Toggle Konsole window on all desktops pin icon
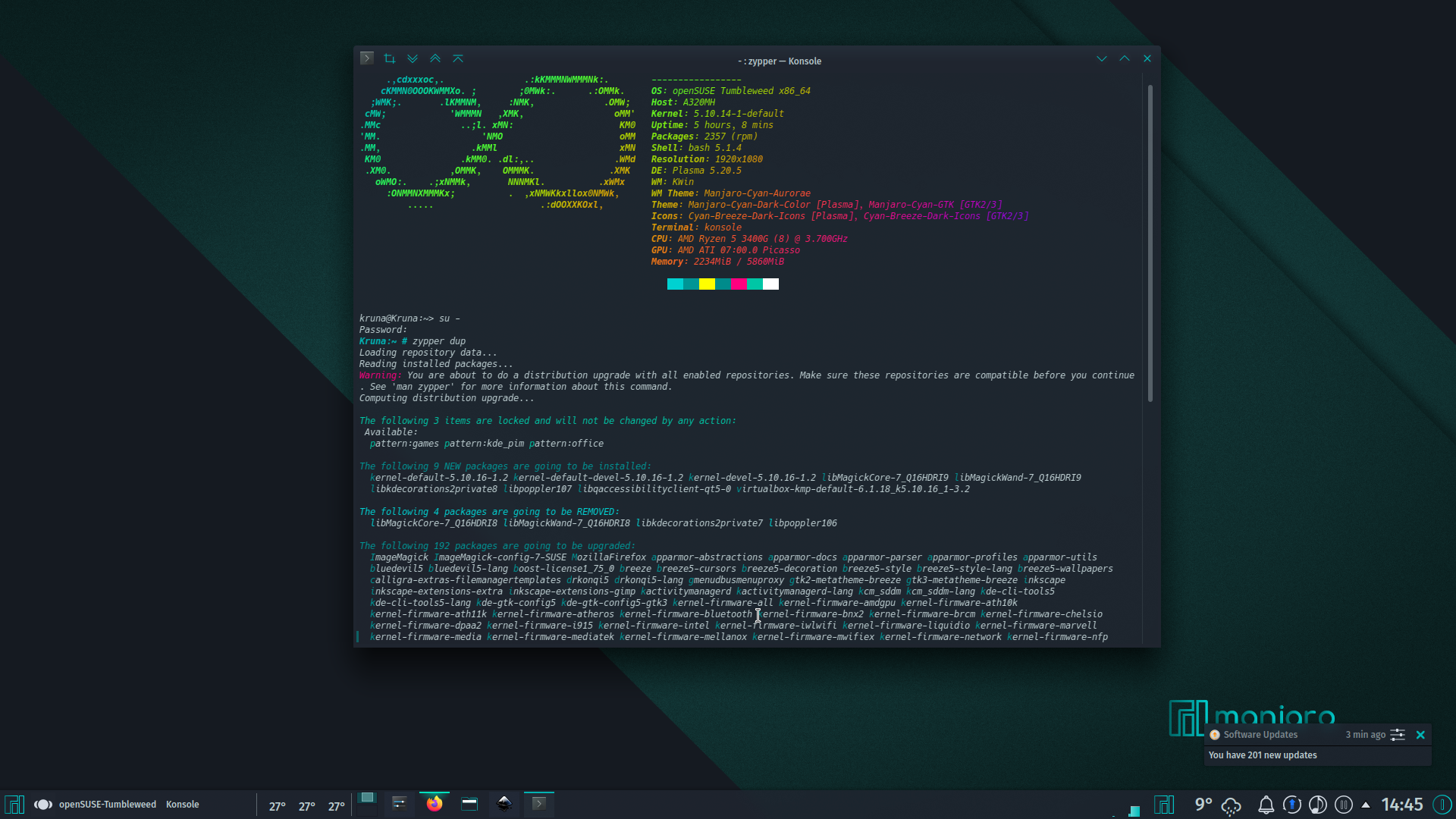 coord(390,58)
